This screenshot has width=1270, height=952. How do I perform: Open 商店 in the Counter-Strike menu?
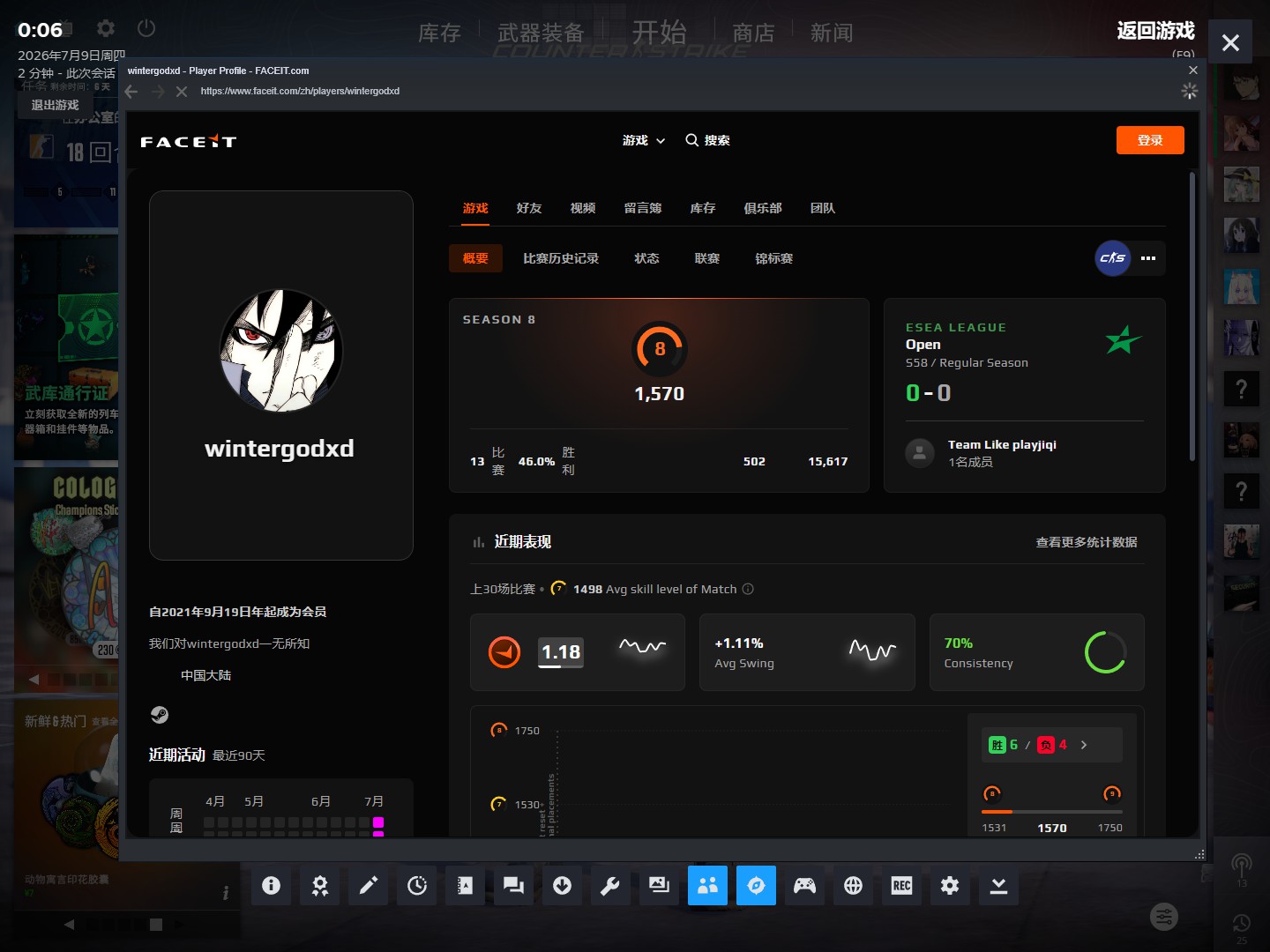pyautogui.click(x=753, y=33)
